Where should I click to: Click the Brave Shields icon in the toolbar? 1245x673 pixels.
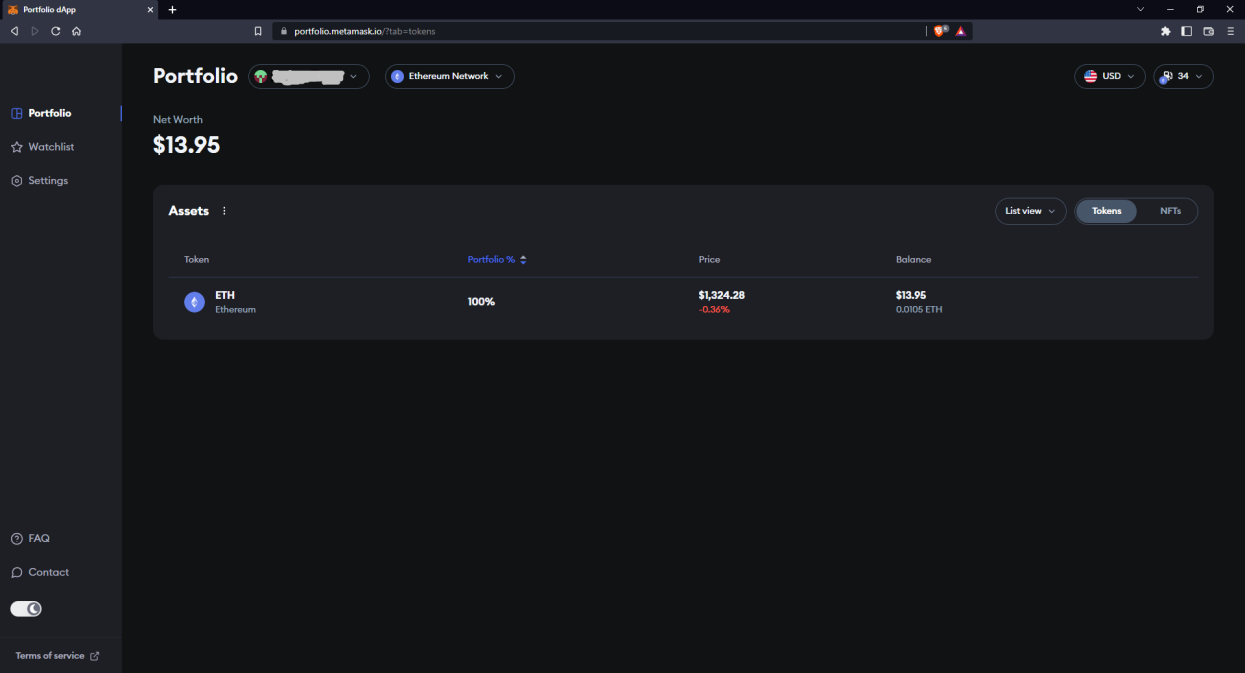click(938, 30)
